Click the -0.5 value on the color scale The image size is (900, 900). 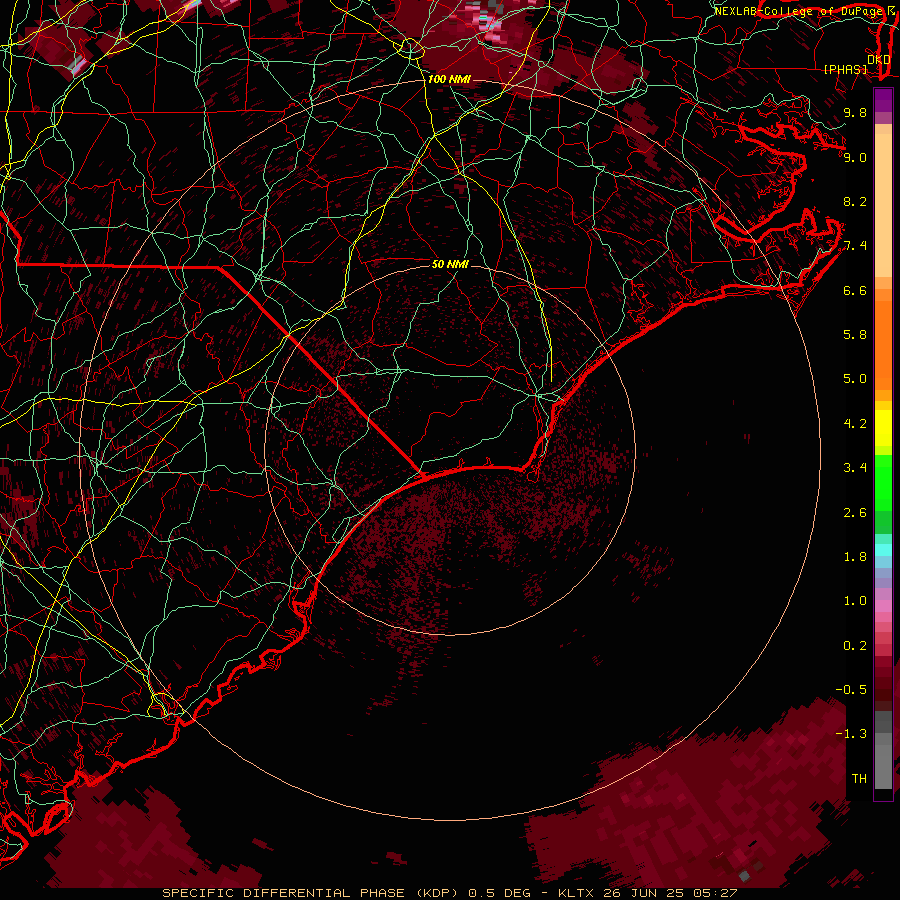(x=851, y=690)
